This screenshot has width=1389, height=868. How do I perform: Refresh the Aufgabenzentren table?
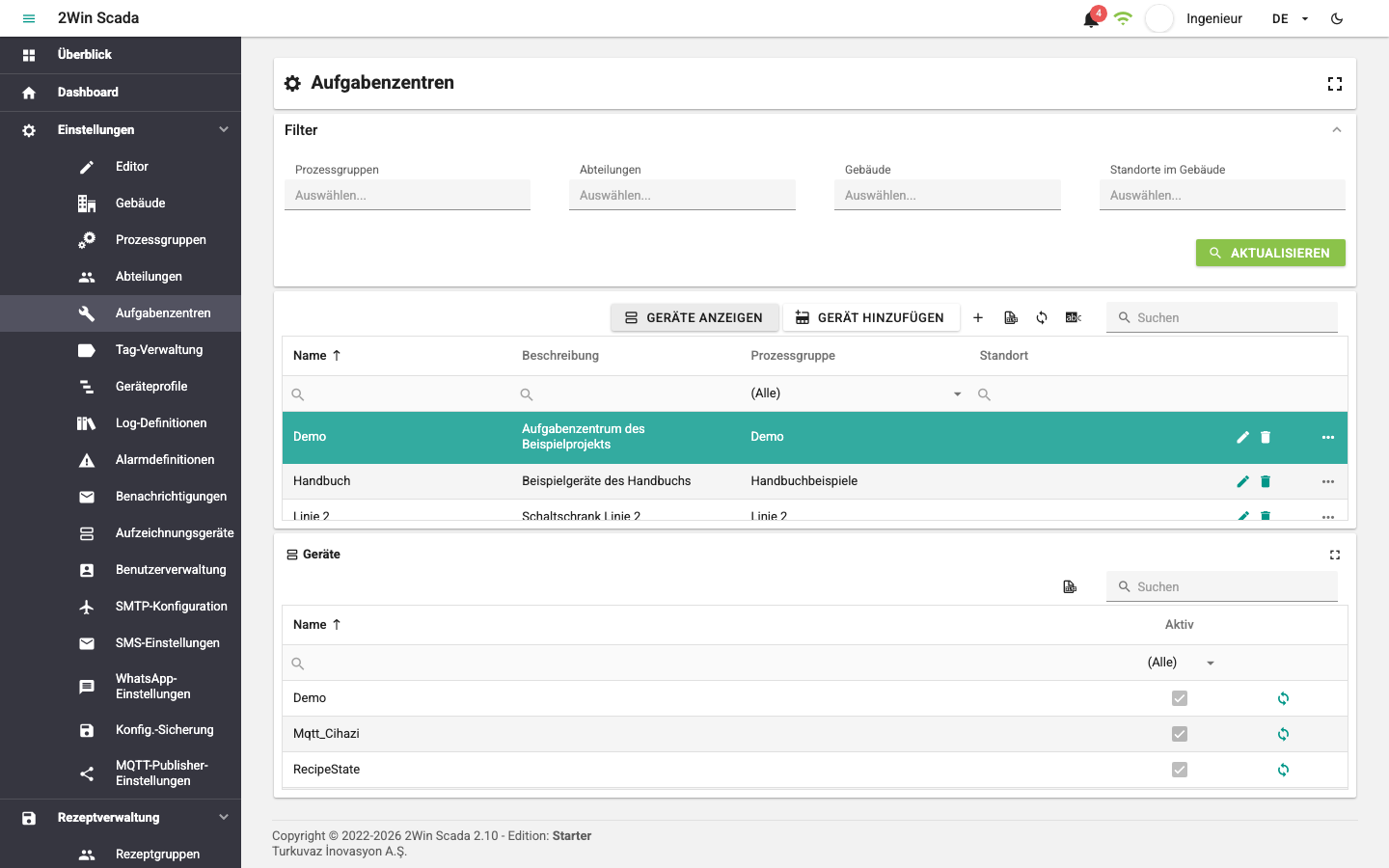(1042, 317)
